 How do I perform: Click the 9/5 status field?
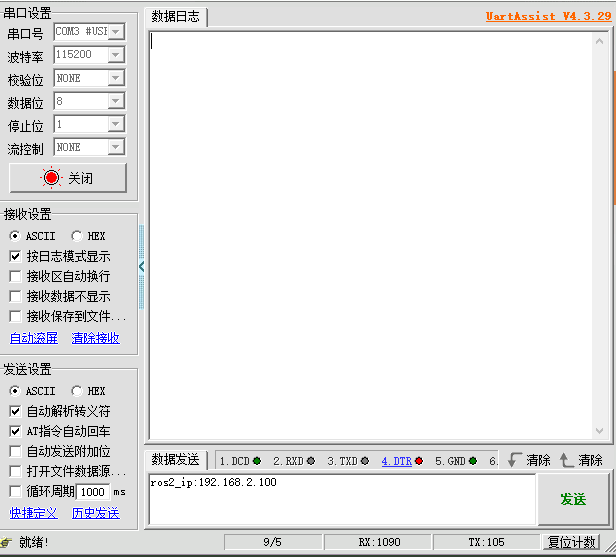click(273, 542)
